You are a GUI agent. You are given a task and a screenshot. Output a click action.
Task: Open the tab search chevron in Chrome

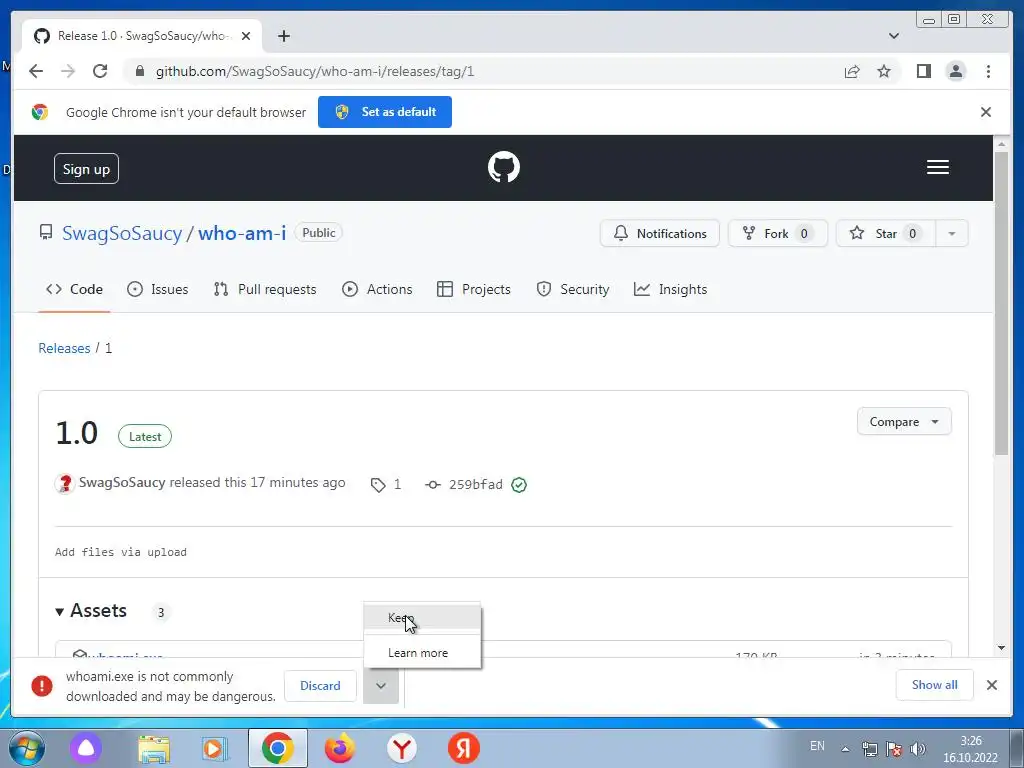click(x=893, y=36)
